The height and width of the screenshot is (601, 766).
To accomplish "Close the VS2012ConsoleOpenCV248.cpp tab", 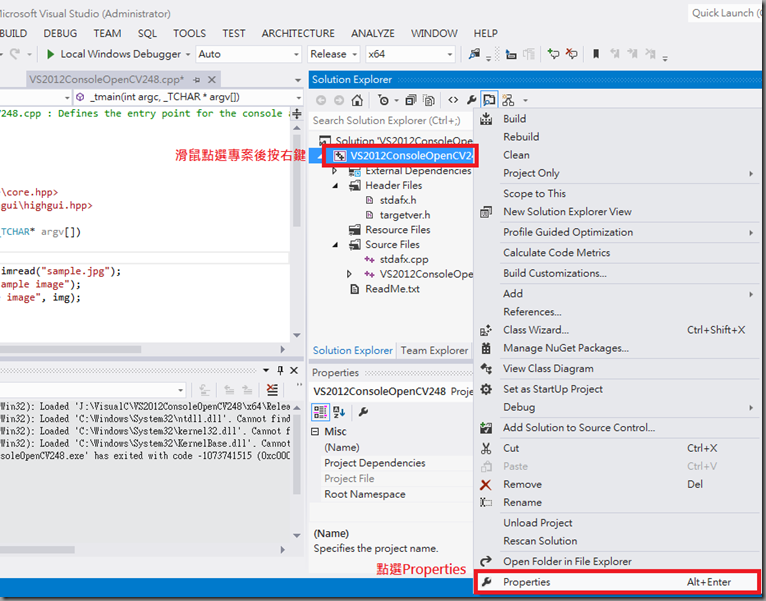I will 212,80.
